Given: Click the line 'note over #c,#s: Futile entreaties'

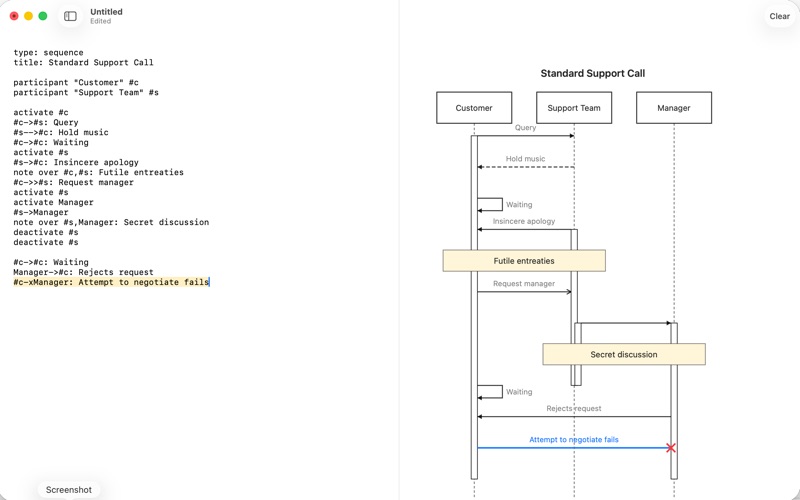Looking at the screenshot, I should (x=98, y=172).
